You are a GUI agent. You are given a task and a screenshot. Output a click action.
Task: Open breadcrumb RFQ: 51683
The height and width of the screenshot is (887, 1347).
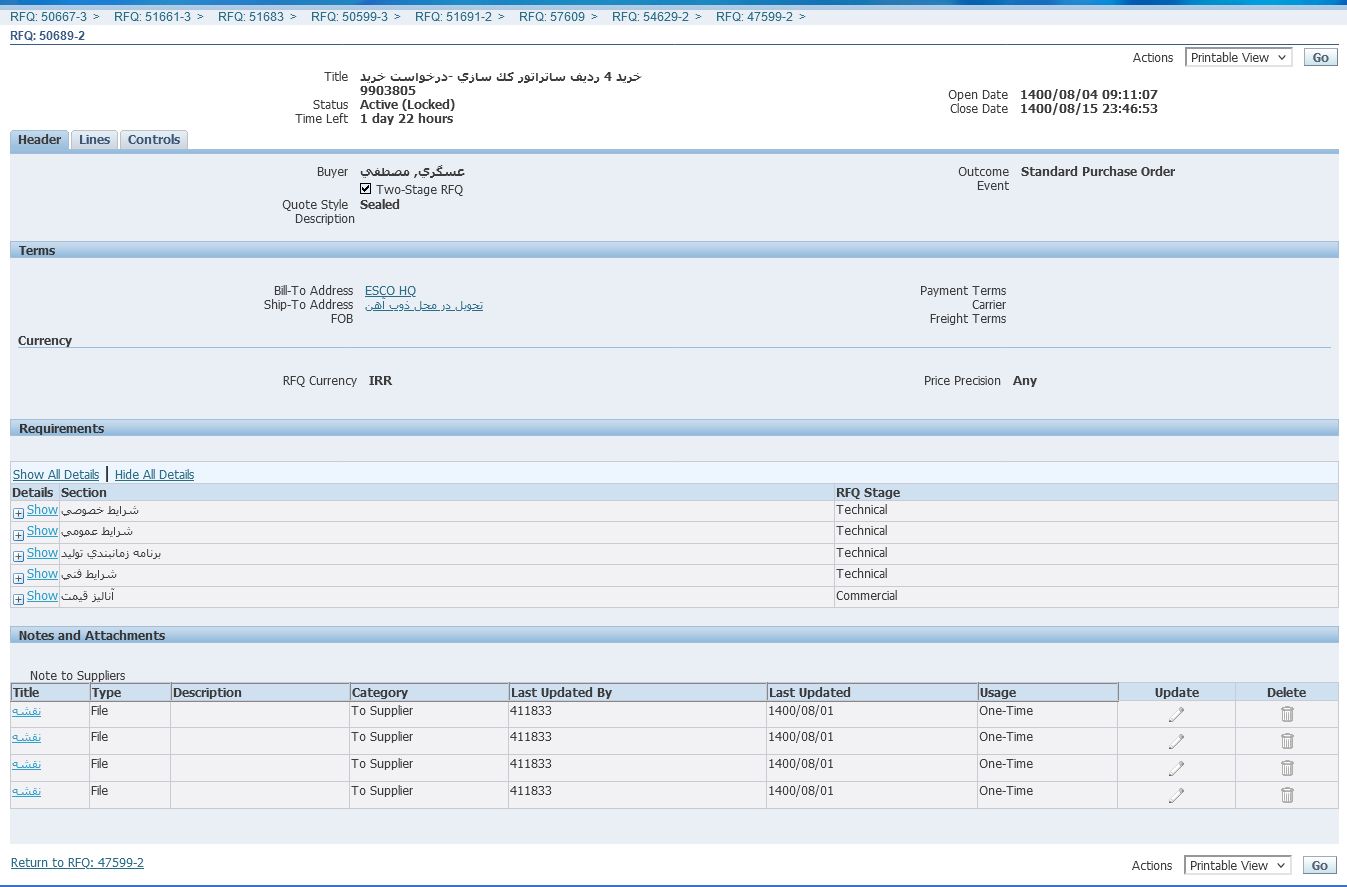tap(251, 17)
